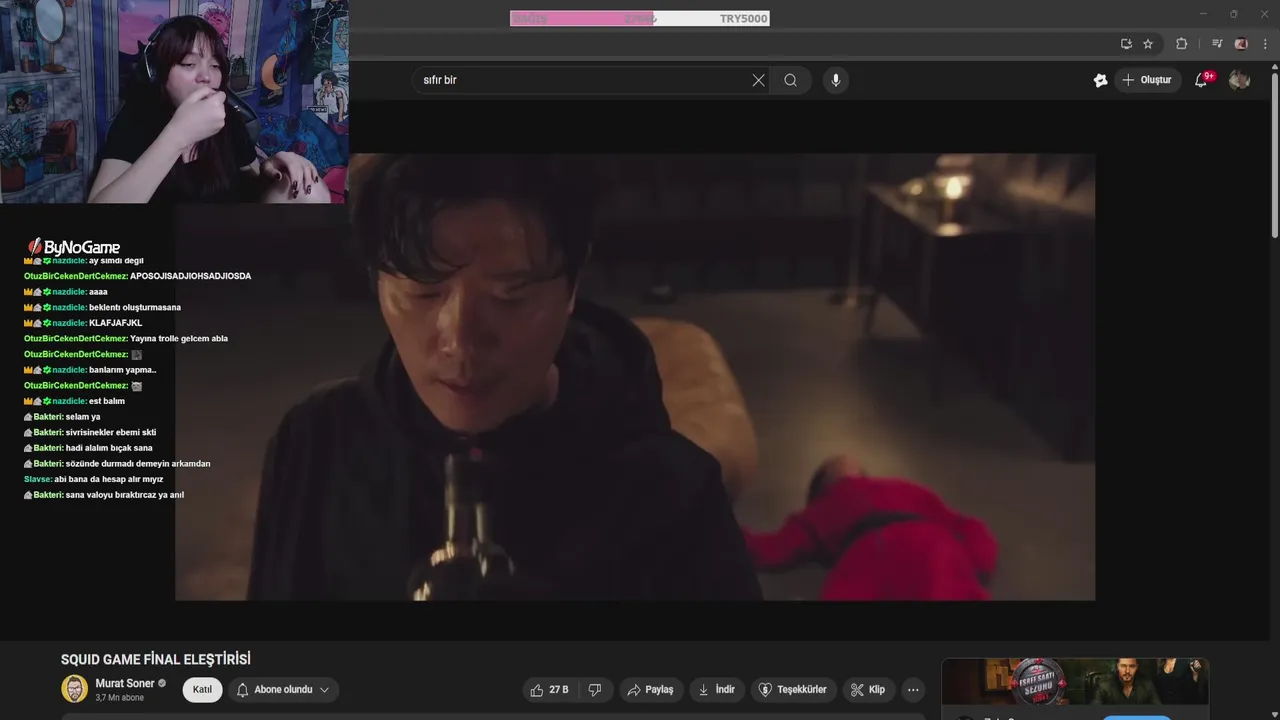Open the browser three-dot menu
This screenshot has width=1280, height=720.
pyautogui.click(x=1266, y=44)
